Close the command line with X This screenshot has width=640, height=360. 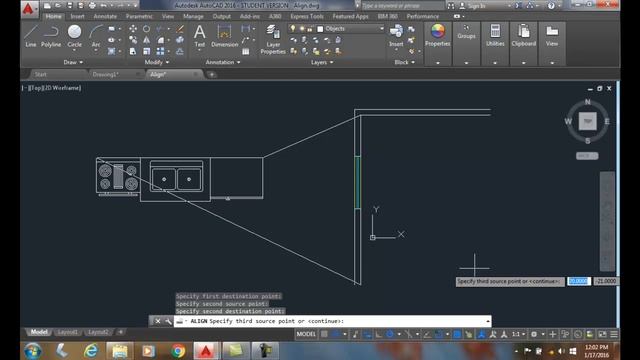tap(158, 321)
